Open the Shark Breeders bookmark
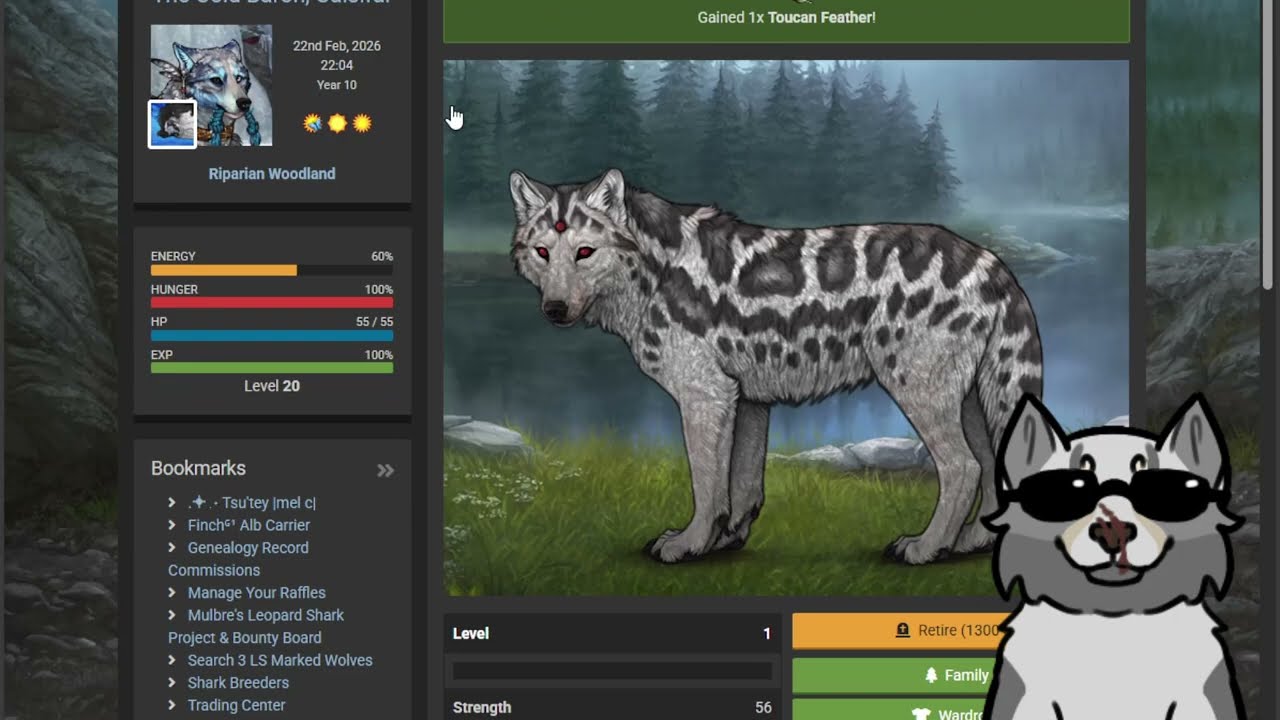The width and height of the screenshot is (1280, 720). (x=238, y=682)
